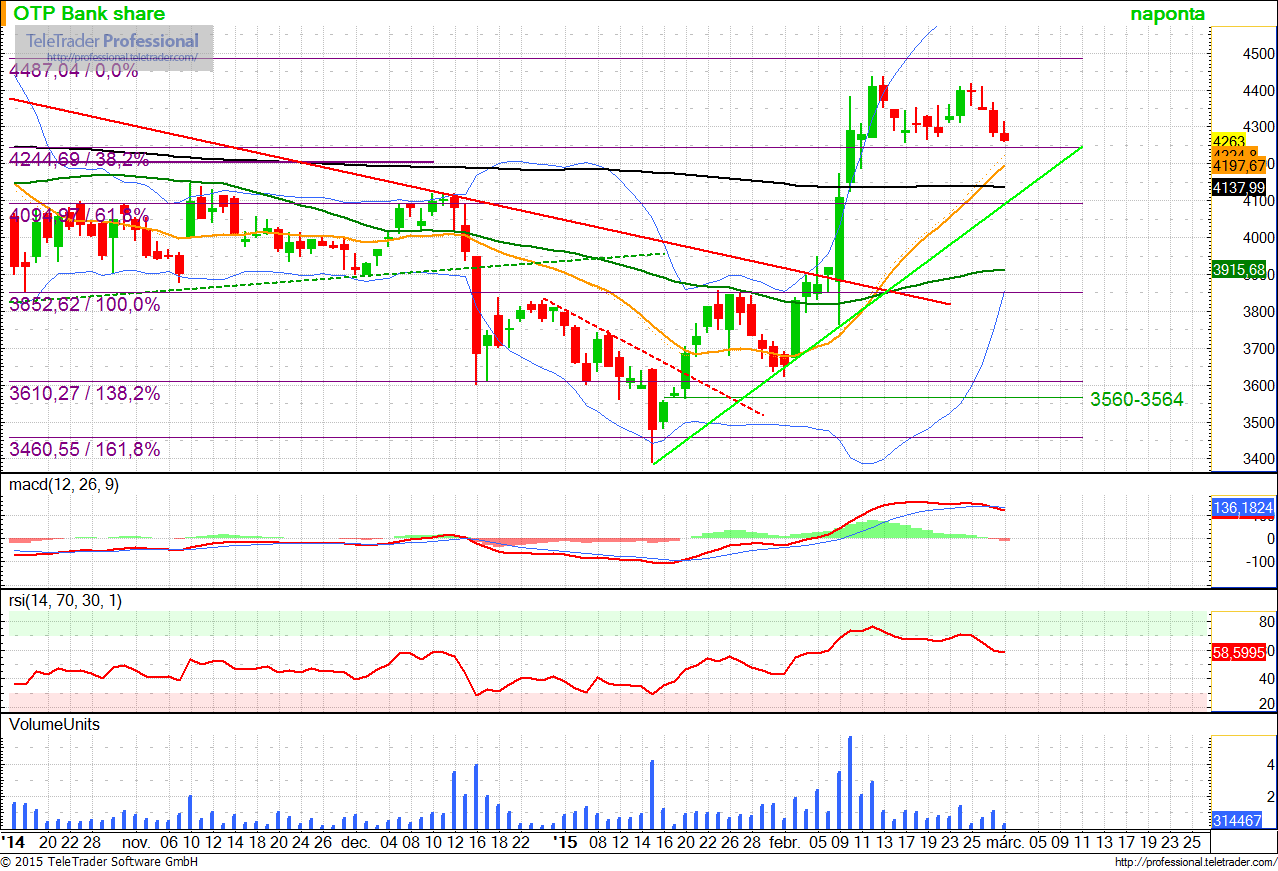This screenshot has height=871, width=1278.
Task: Click the orange 4197,67 moving average tag
Action: coord(1240,165)
